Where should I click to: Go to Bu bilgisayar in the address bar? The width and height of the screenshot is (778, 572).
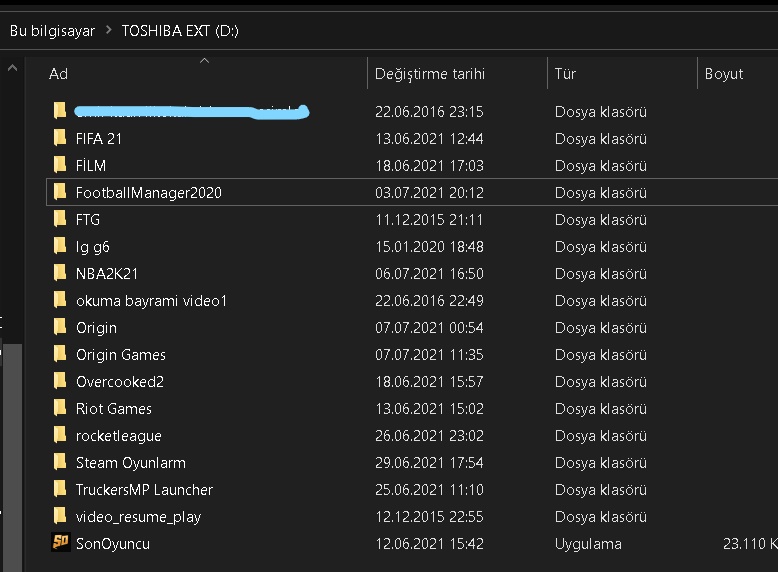point(52,31)
